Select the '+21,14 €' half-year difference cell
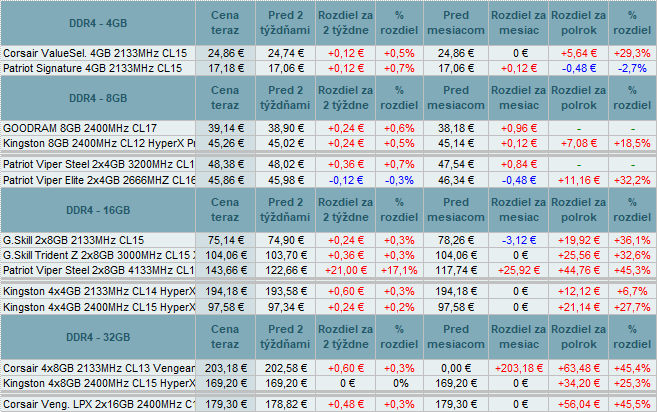This screenshot has height=412, width=657. point(578,307)
